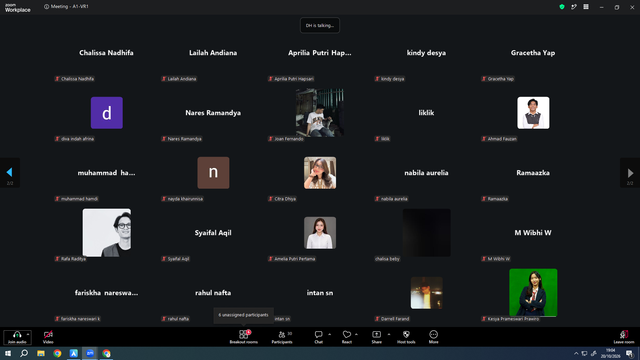Select Ahmad Fauzan's profile picture
This screenshot has width=640, height=360.
click(533, 113)
